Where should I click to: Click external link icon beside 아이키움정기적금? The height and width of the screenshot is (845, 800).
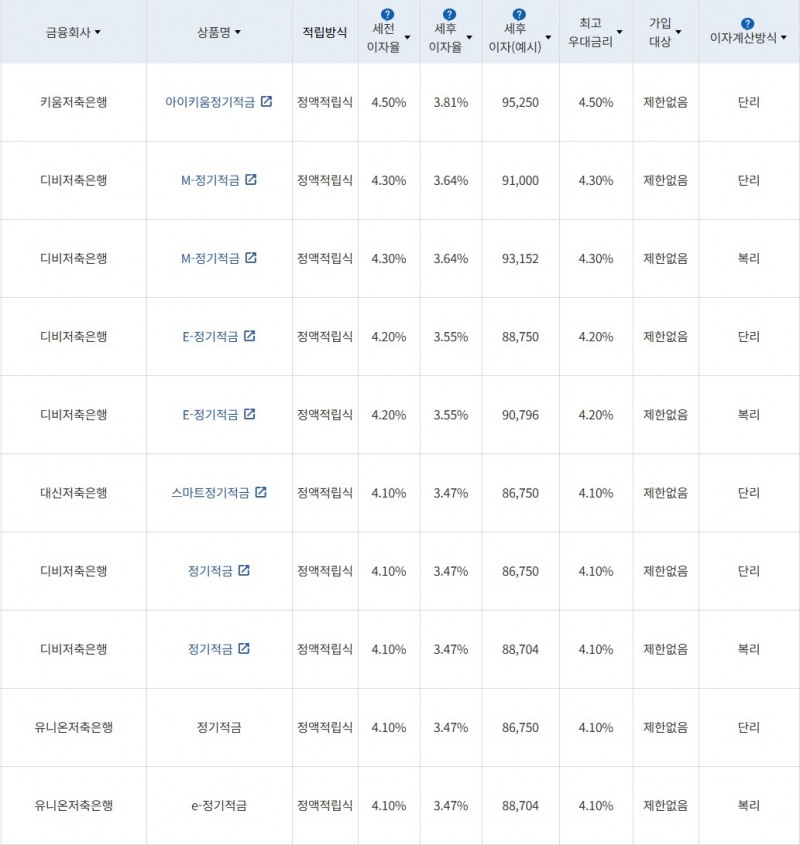pyautogui.click(x=266, y=102)
